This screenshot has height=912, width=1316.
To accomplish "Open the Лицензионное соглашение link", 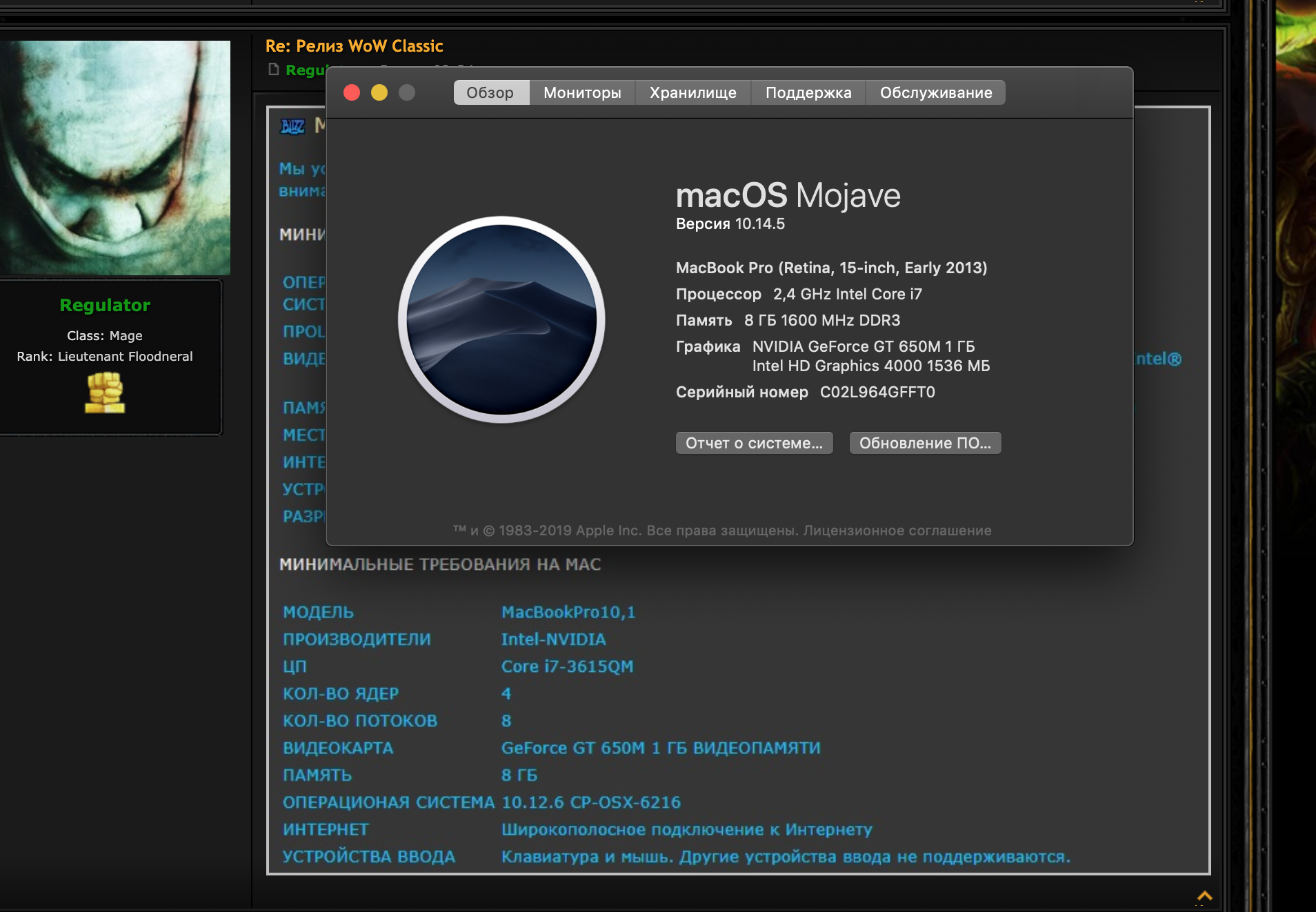I will tap(897, 531).
